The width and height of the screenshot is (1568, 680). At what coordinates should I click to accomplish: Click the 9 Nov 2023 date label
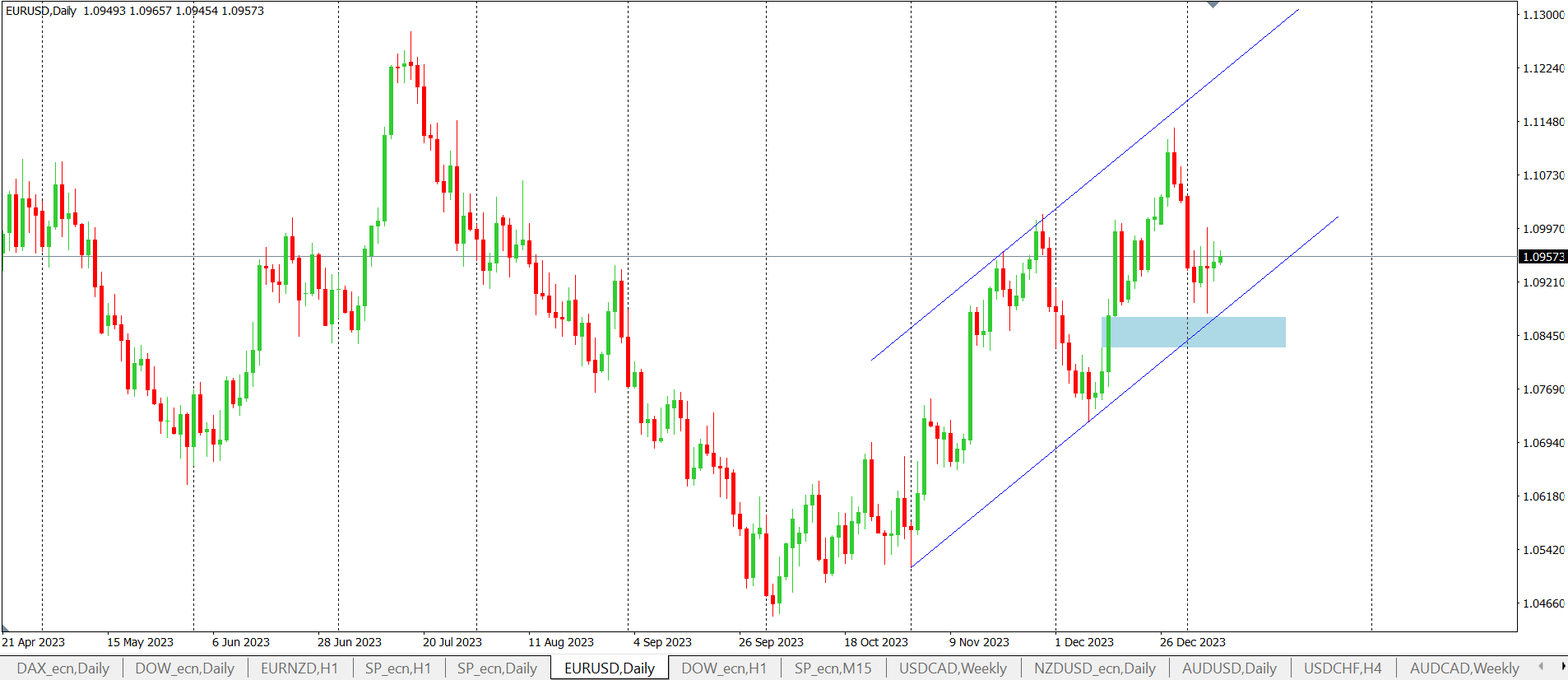[x=979, y=642]
